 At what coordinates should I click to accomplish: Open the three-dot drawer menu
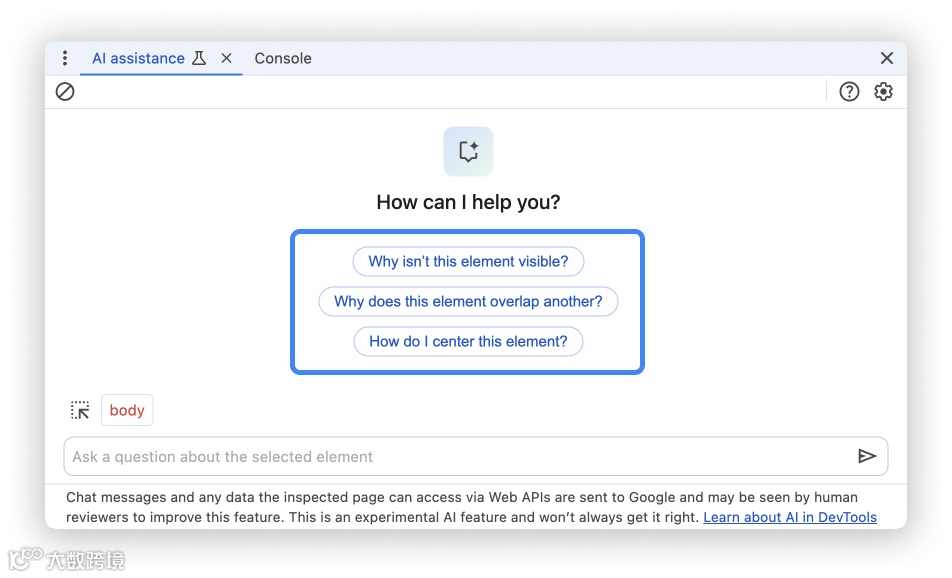[x=65, y=59]
